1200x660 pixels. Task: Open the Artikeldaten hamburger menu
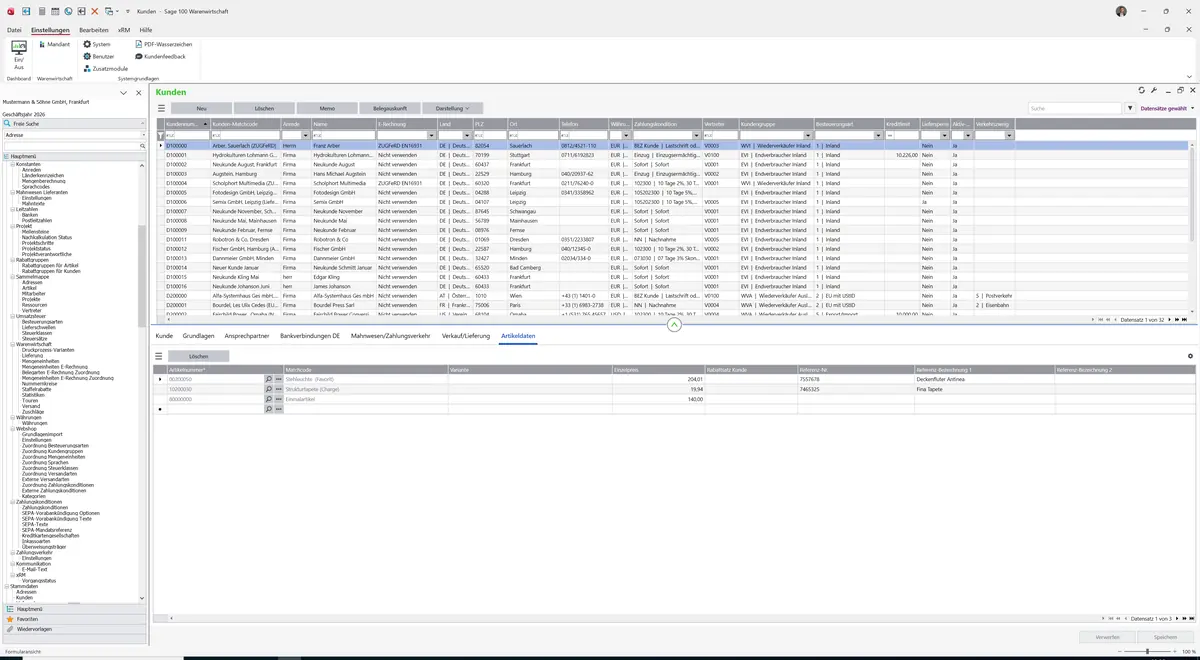pyautogui.click(x=158, y=356)
